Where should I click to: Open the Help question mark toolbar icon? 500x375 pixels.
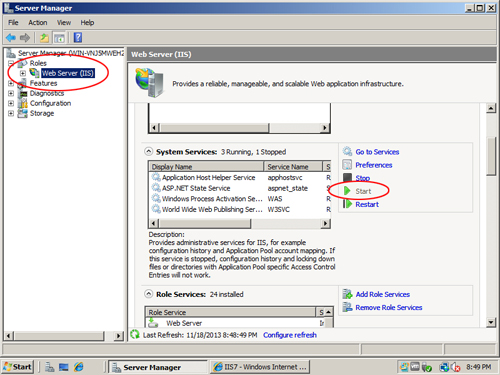[x=78, y=37]
